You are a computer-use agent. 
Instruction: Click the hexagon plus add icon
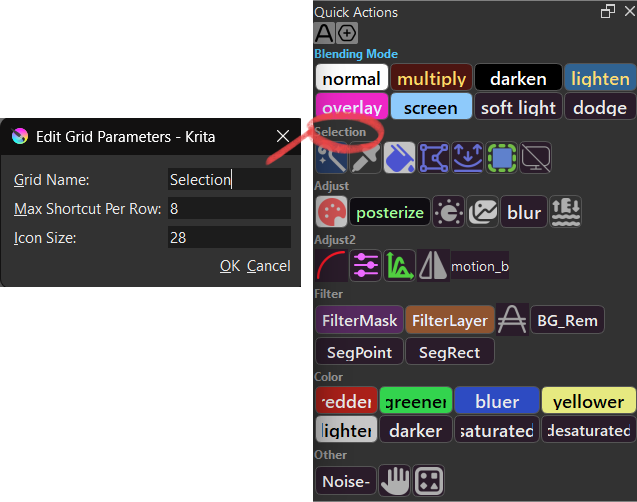[347, 33]
